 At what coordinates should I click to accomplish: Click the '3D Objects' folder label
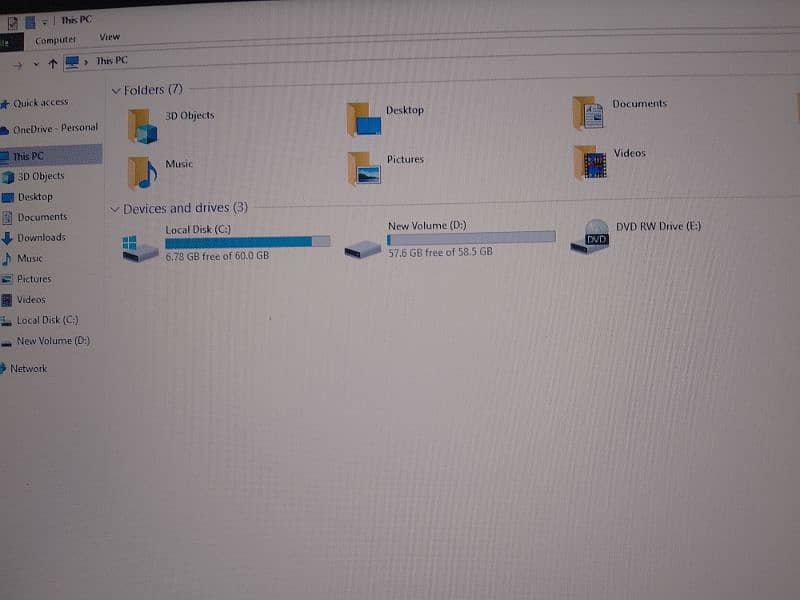coord(190,116)
